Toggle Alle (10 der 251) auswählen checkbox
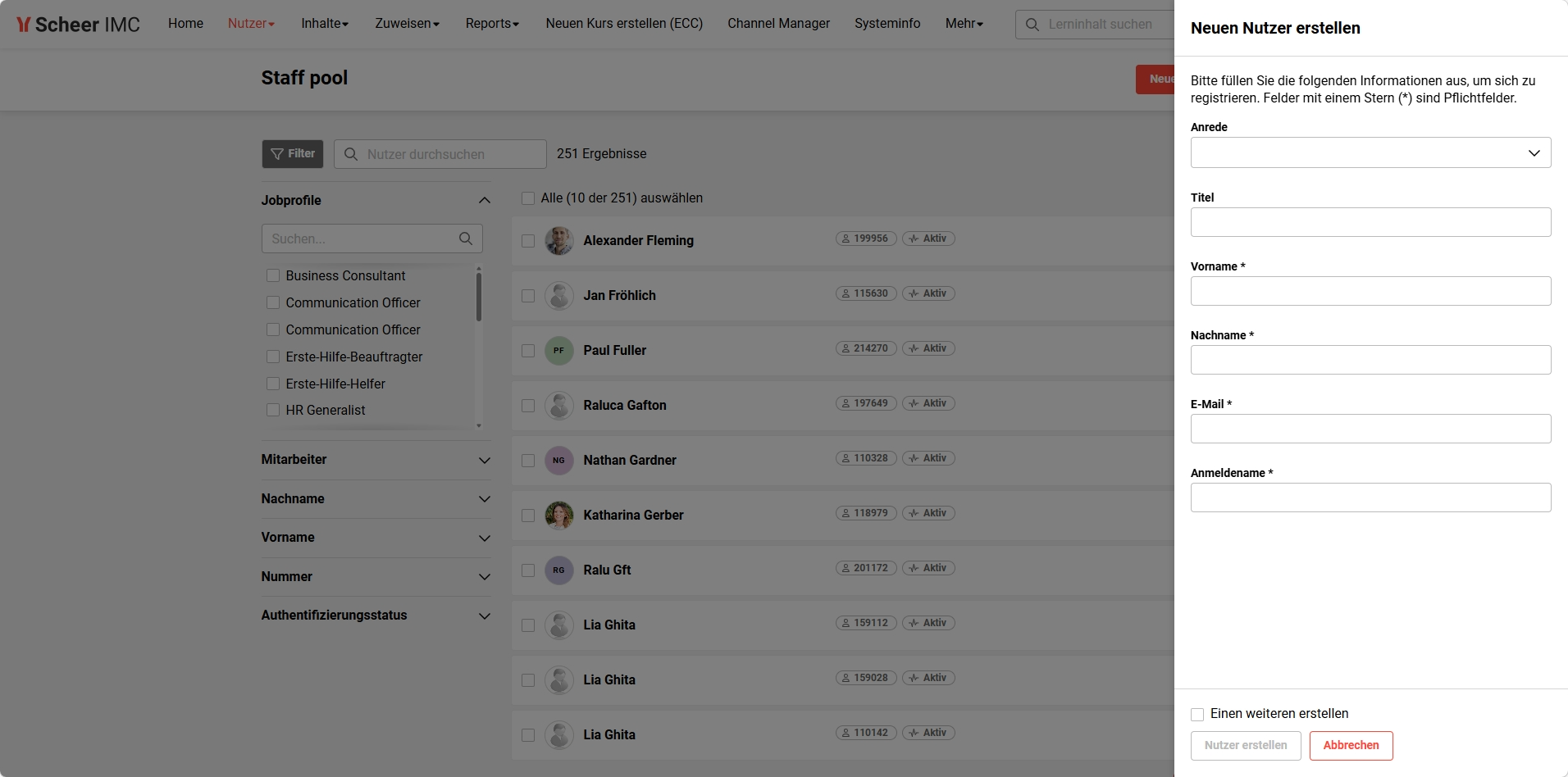 [x=528, y=198]
